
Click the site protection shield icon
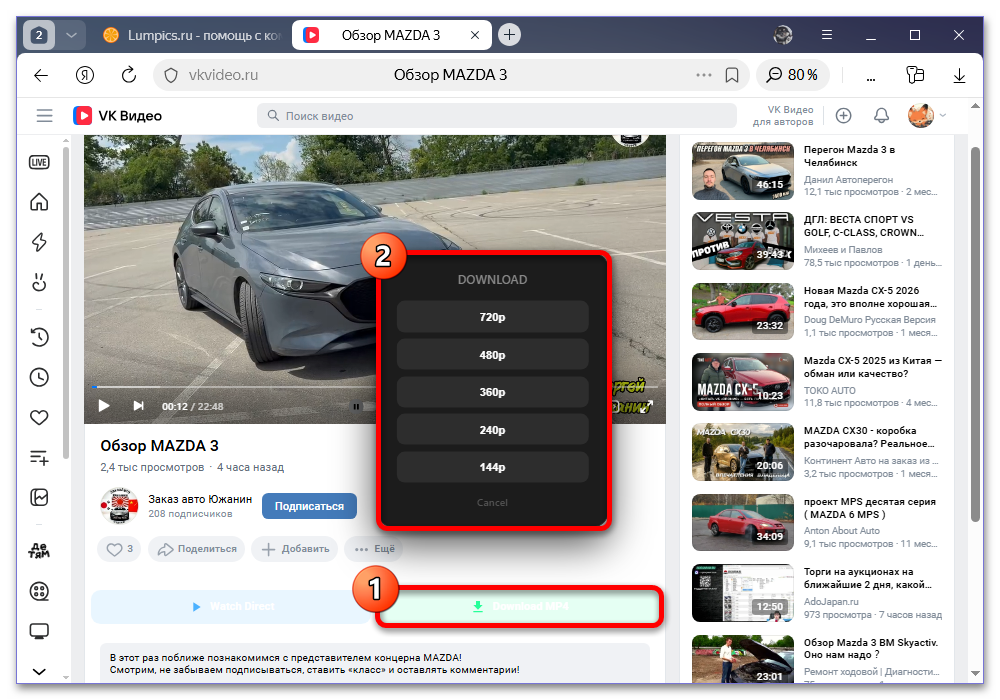(171, 75)
